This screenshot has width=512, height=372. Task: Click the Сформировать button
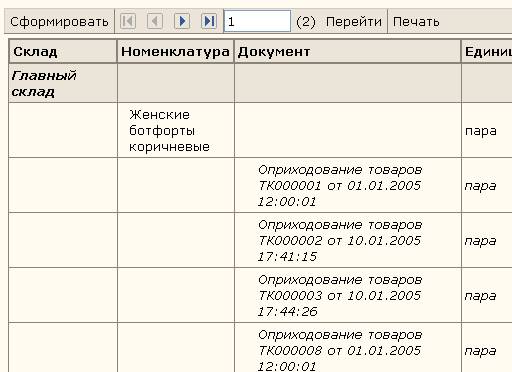59,22
